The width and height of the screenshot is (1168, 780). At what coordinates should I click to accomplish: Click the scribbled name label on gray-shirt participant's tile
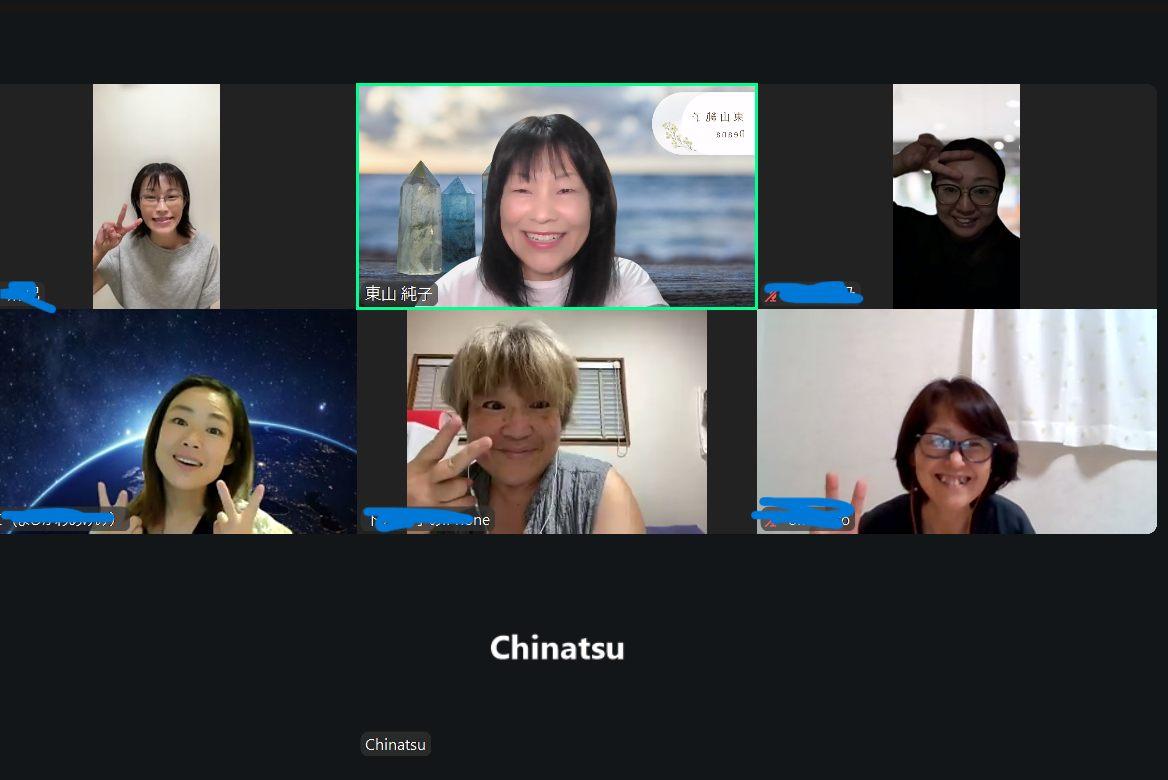pyautogui.click(x=21, y=294)
